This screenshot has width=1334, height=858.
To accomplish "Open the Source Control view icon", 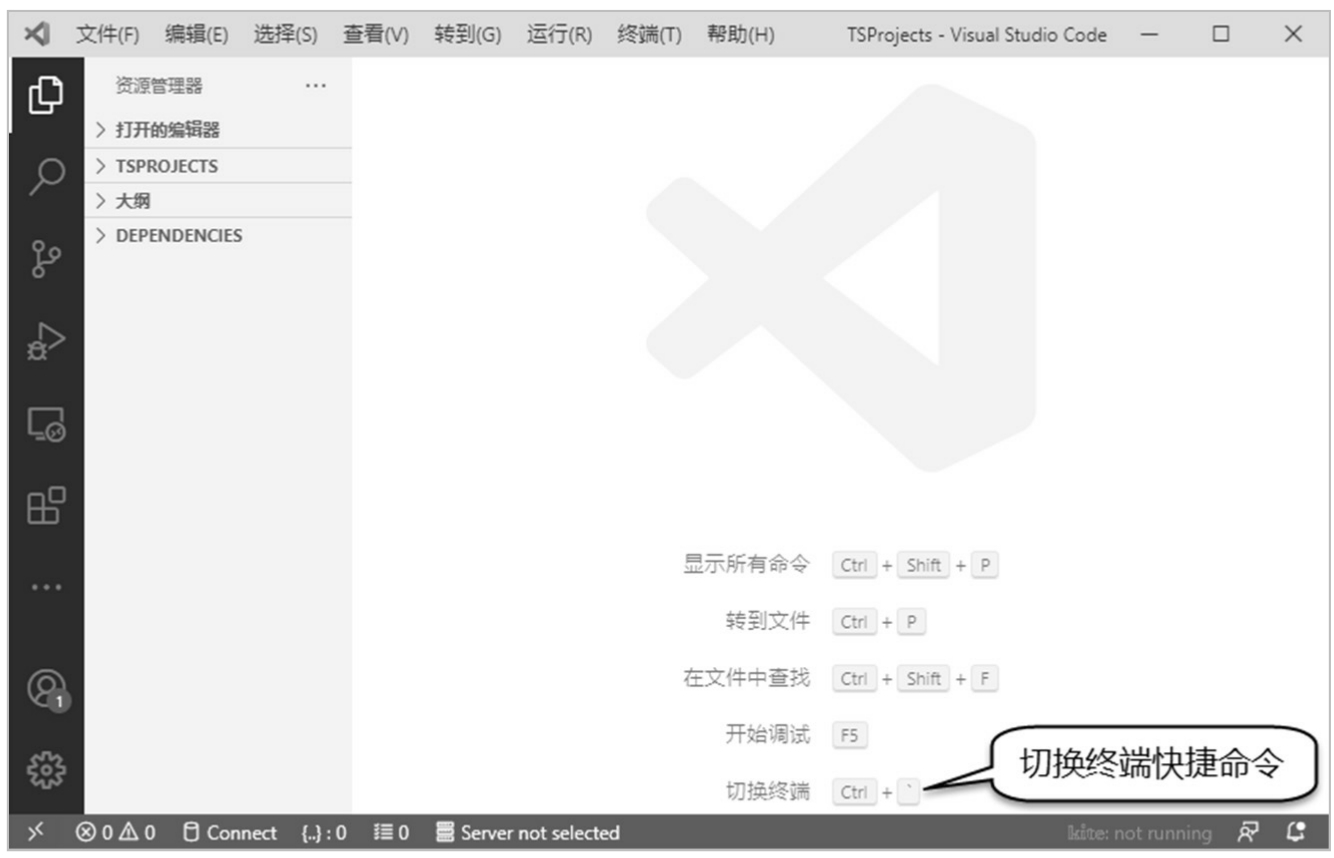I will pyautogui.click(x=46, y=258).
